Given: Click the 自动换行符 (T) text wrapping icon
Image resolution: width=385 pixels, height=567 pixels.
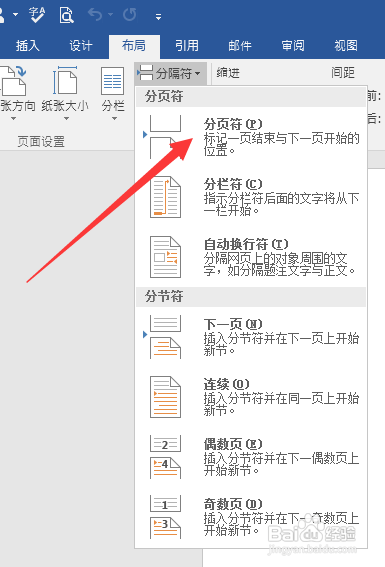Looking at the screenshot, I should pyautogui.click(x=165, y=257).
